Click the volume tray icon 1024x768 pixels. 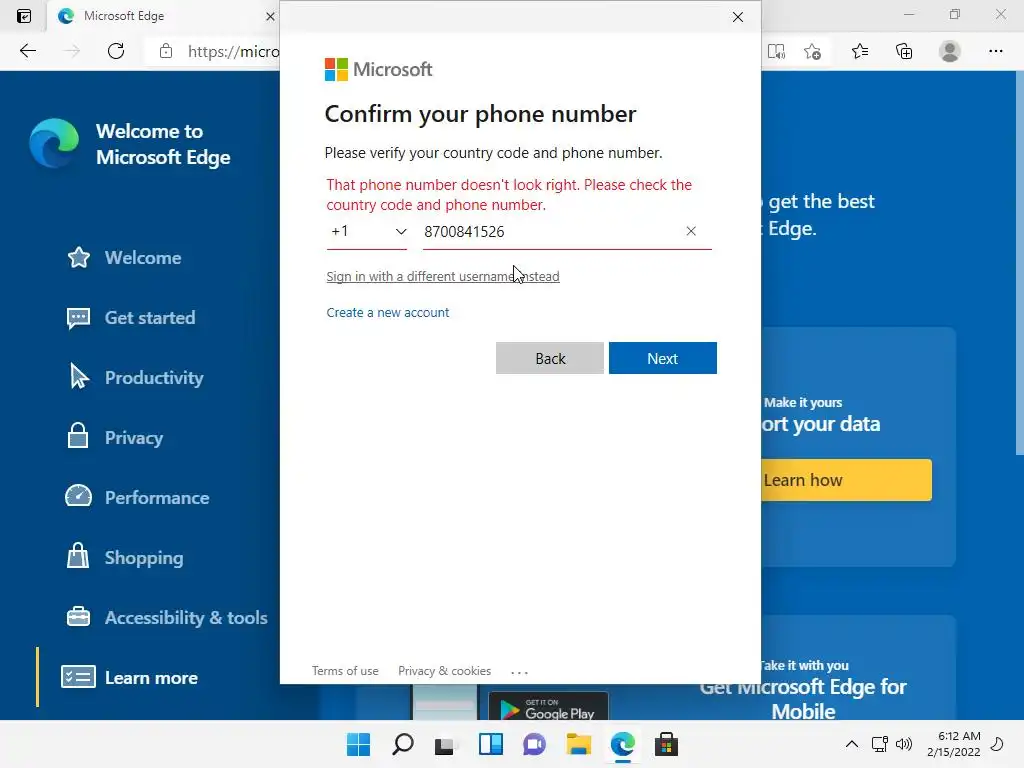(x=904, y=744)
